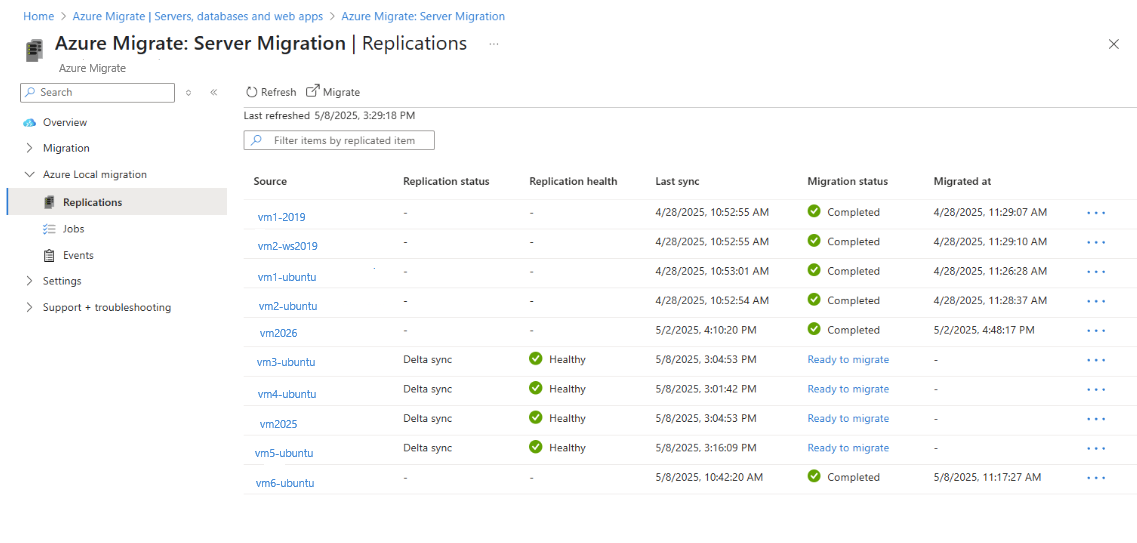Viewport: 1137px width, 543px height.
Task: Open the vm2026 source link
Action: pyautogui.click(x=278, y=333)
